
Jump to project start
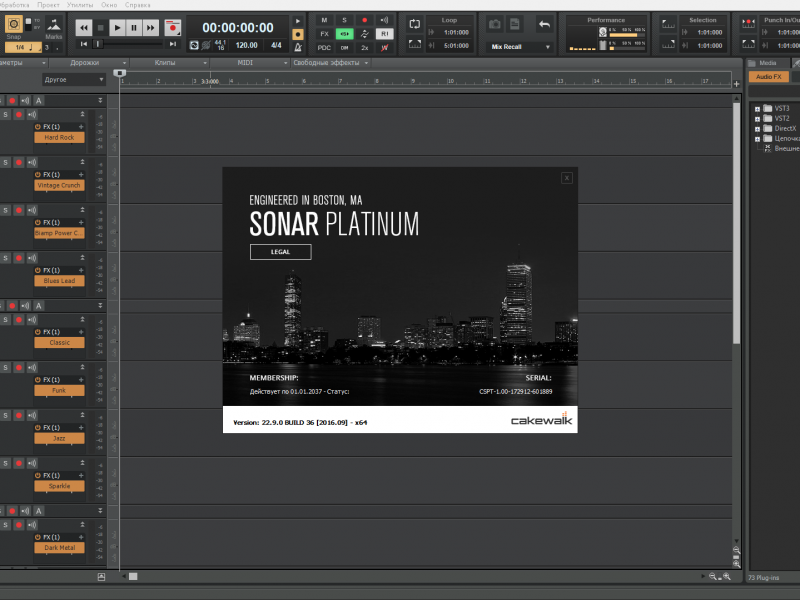[x=84, y=44]
